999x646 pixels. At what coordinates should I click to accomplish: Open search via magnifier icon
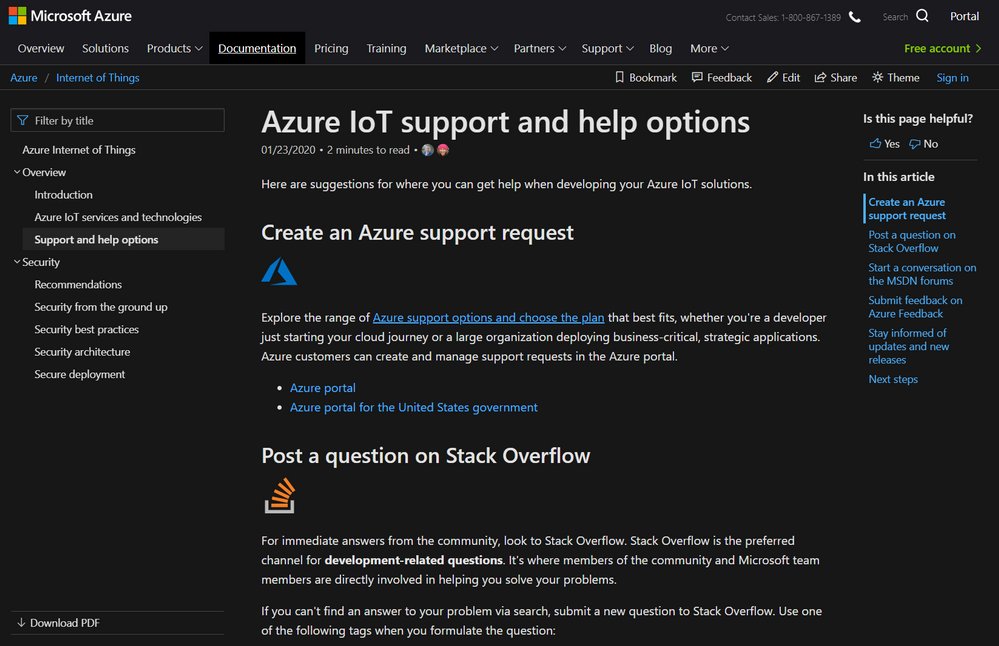coord(922,16)
